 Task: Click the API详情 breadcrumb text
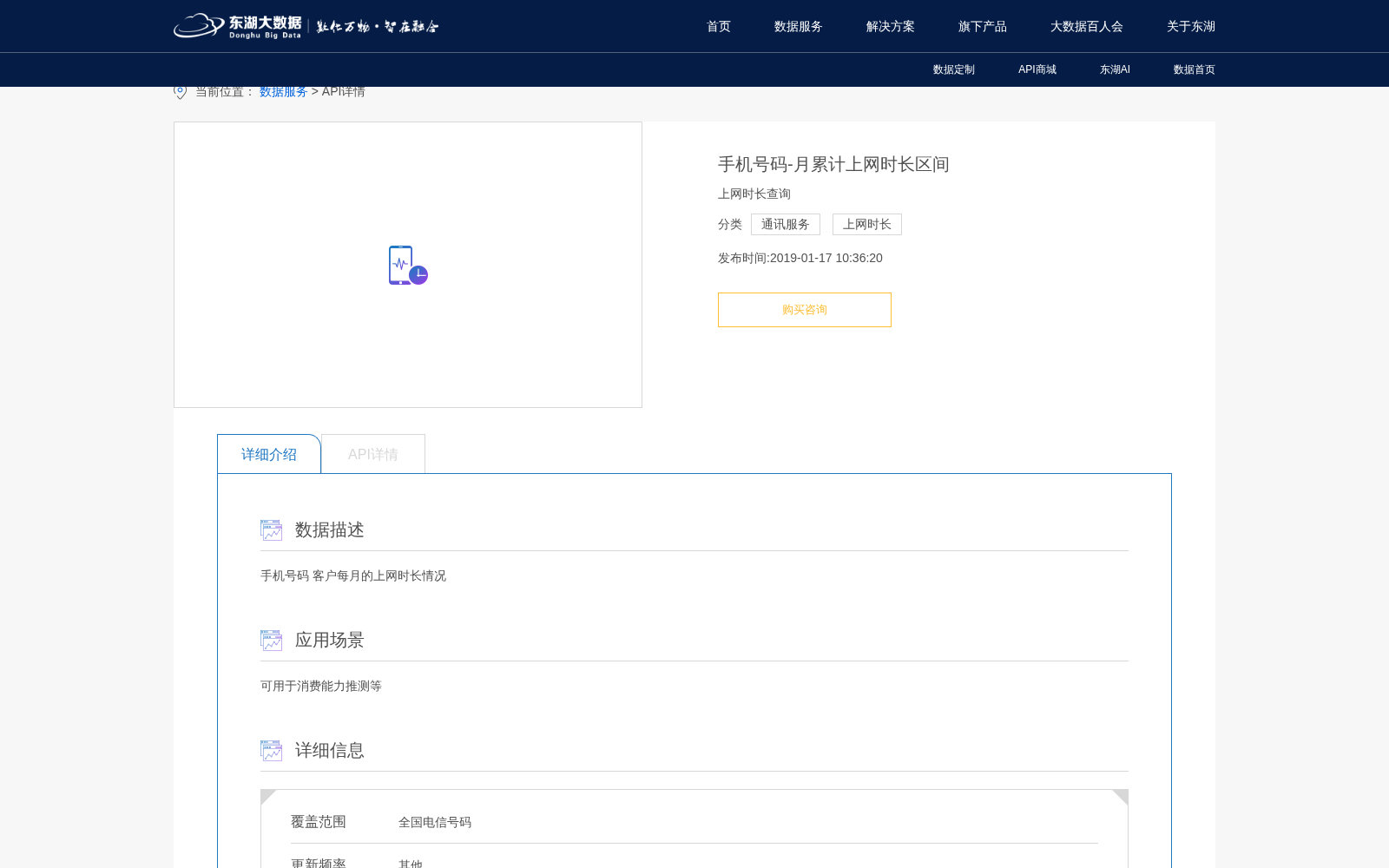pos(344,92)
